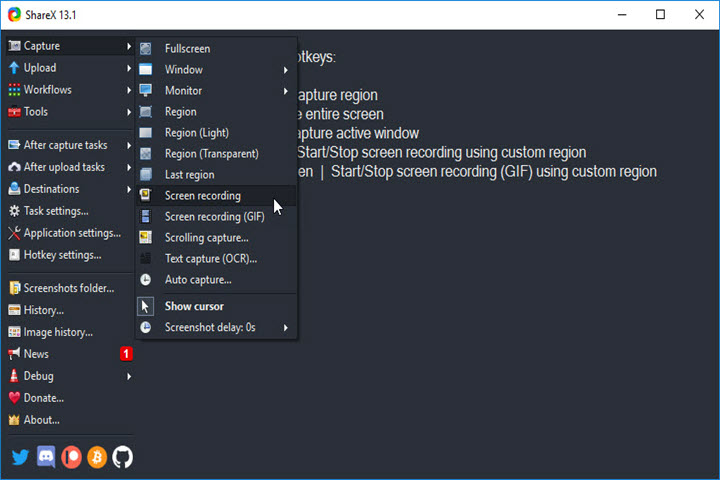Image resolution: width=720 pixels, height=480 pixels.
Task: Open the GitHub link icon
Action: pyautogui.click(x=123, y=457)
